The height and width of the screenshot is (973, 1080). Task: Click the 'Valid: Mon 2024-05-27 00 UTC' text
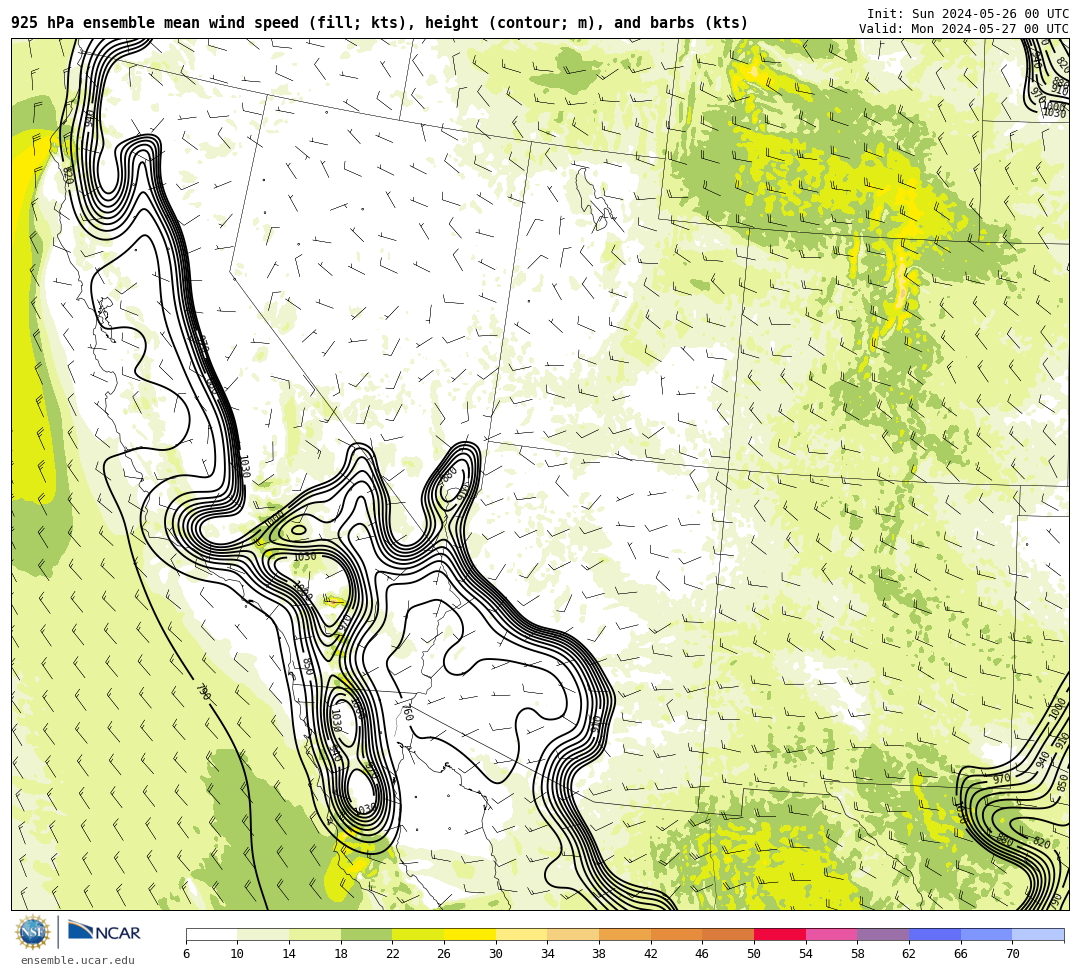[964, 28]
